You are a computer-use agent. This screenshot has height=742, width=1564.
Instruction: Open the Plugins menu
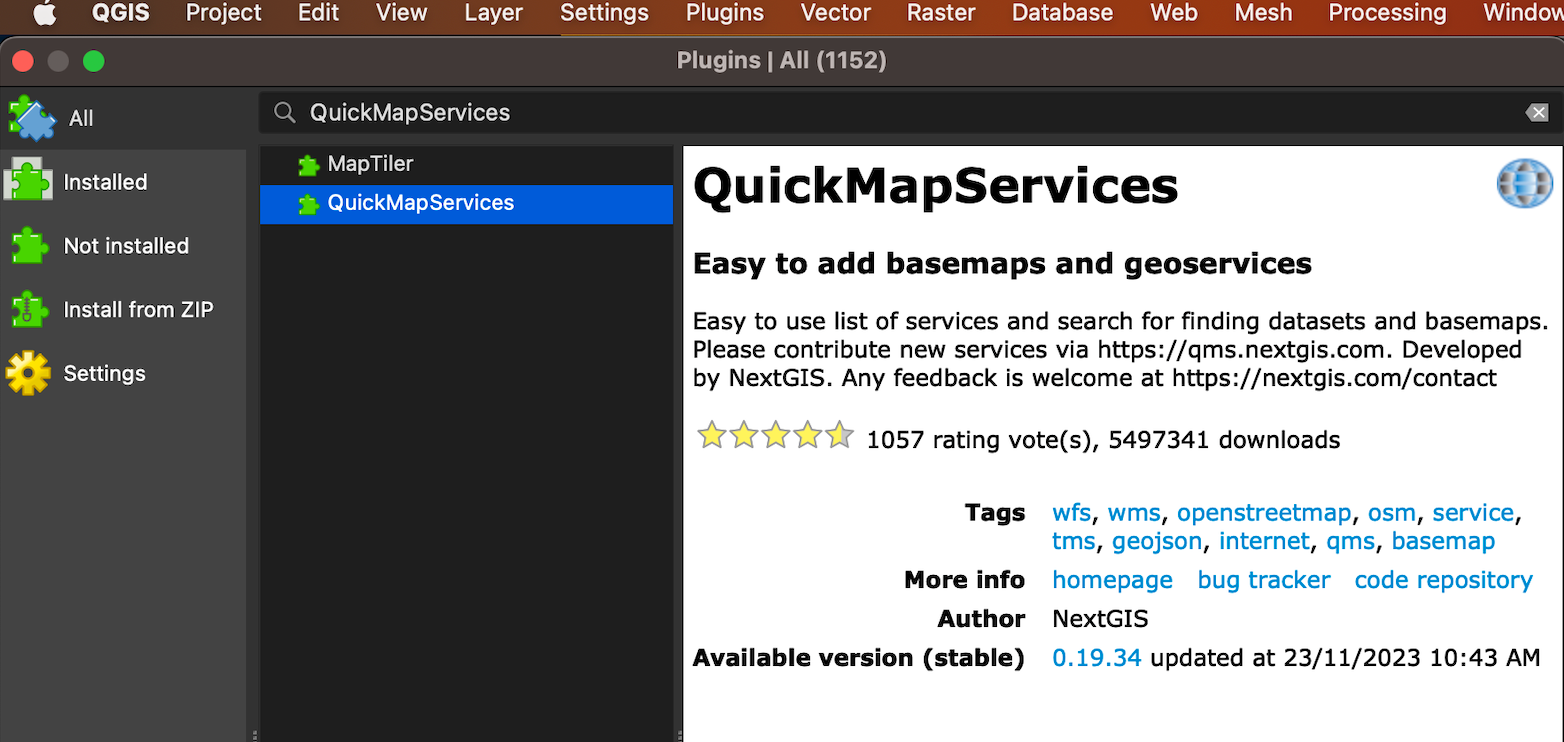coord(724,13)
